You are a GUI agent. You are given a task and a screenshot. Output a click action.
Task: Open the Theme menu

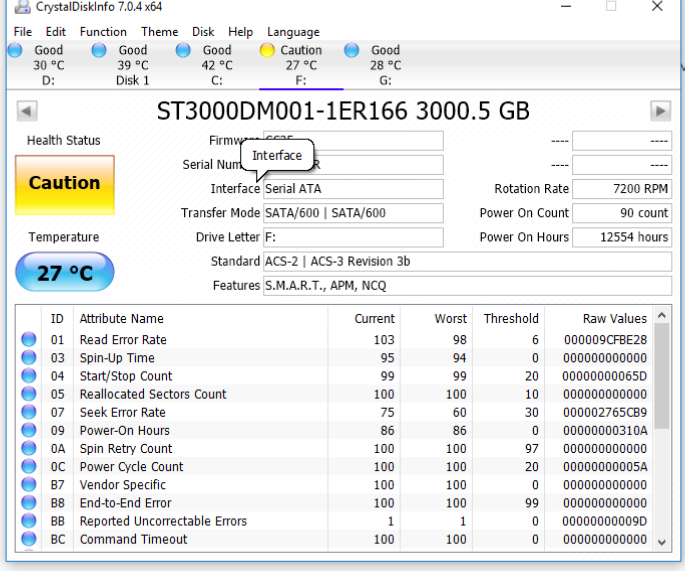[159, 32]
